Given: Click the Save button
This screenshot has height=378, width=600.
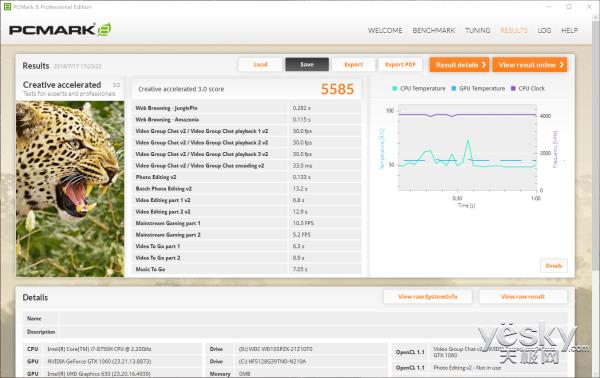Looking at the screenshot, I should (x=307, y=65).
